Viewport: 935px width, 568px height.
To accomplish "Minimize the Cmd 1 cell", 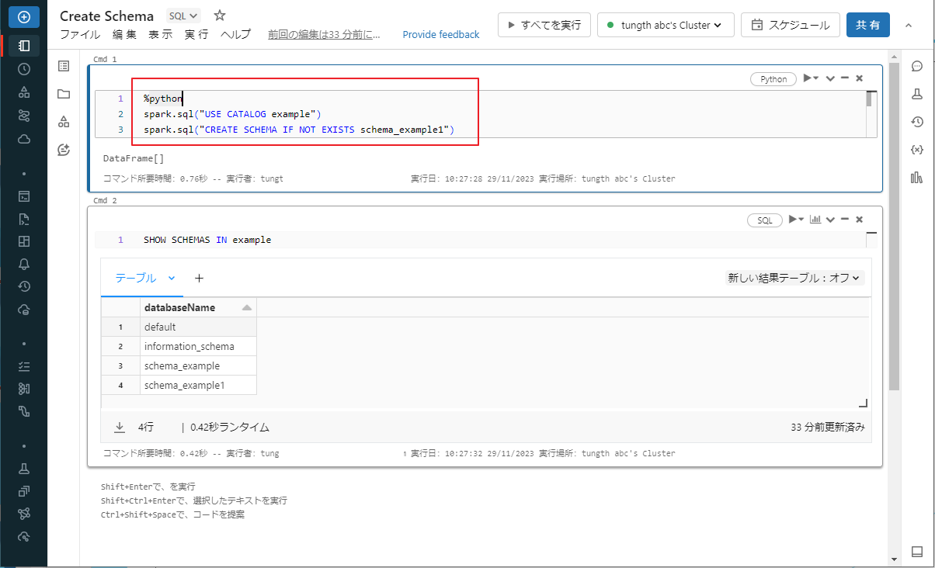I will click(x=845, y=78).
